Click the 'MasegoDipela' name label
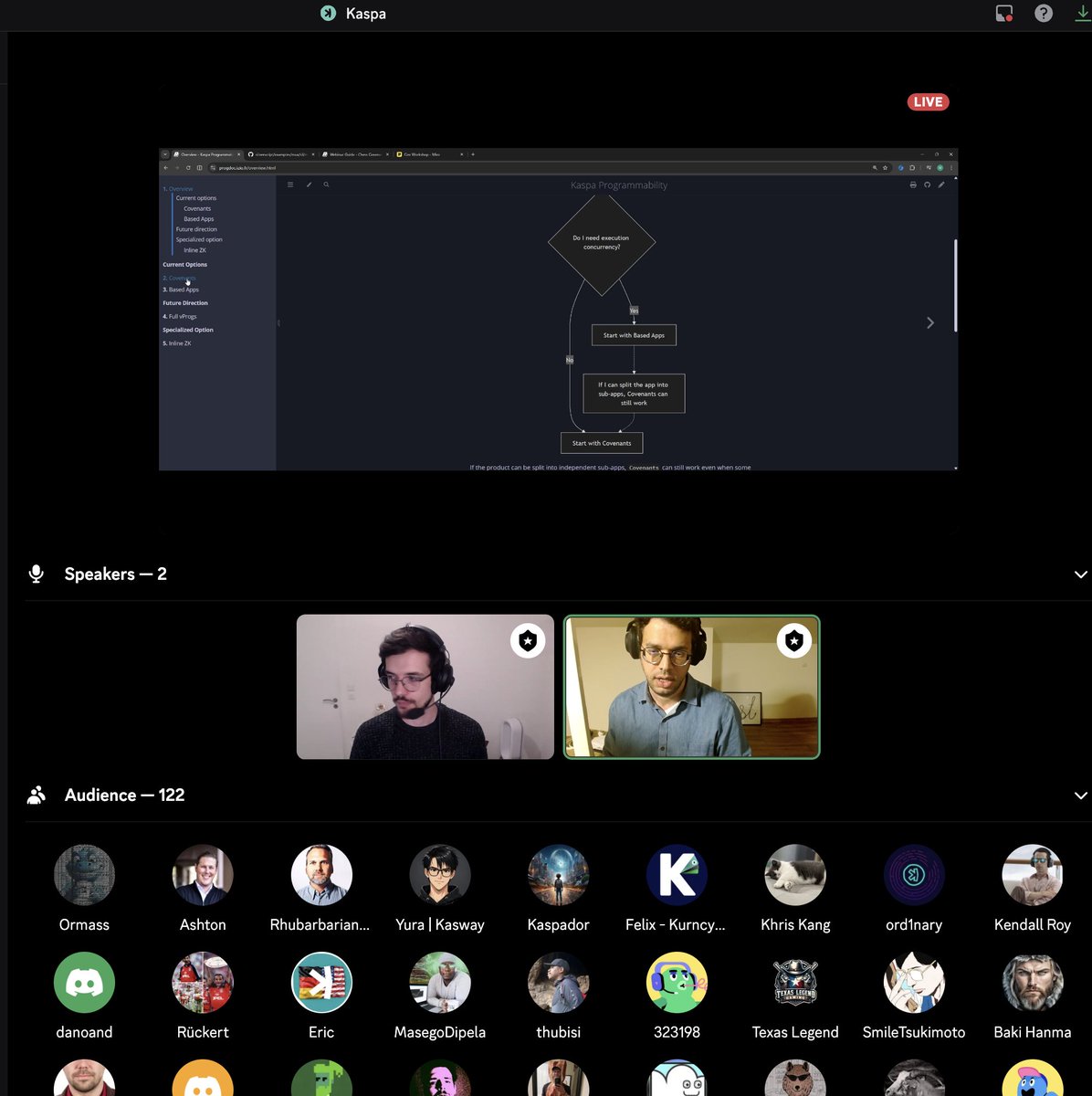Viewport: 1092px width, 1096px height. (x=440, y=1032)
